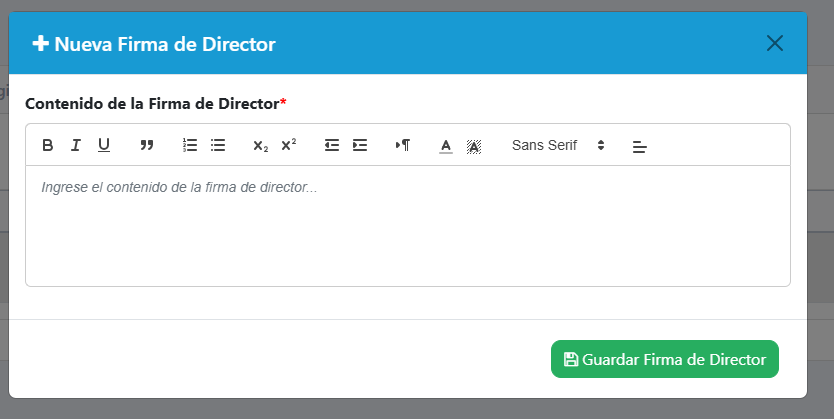834x419 pixels.
Task: Switch text direction with paragraph icon
Action: coord(403,145)
